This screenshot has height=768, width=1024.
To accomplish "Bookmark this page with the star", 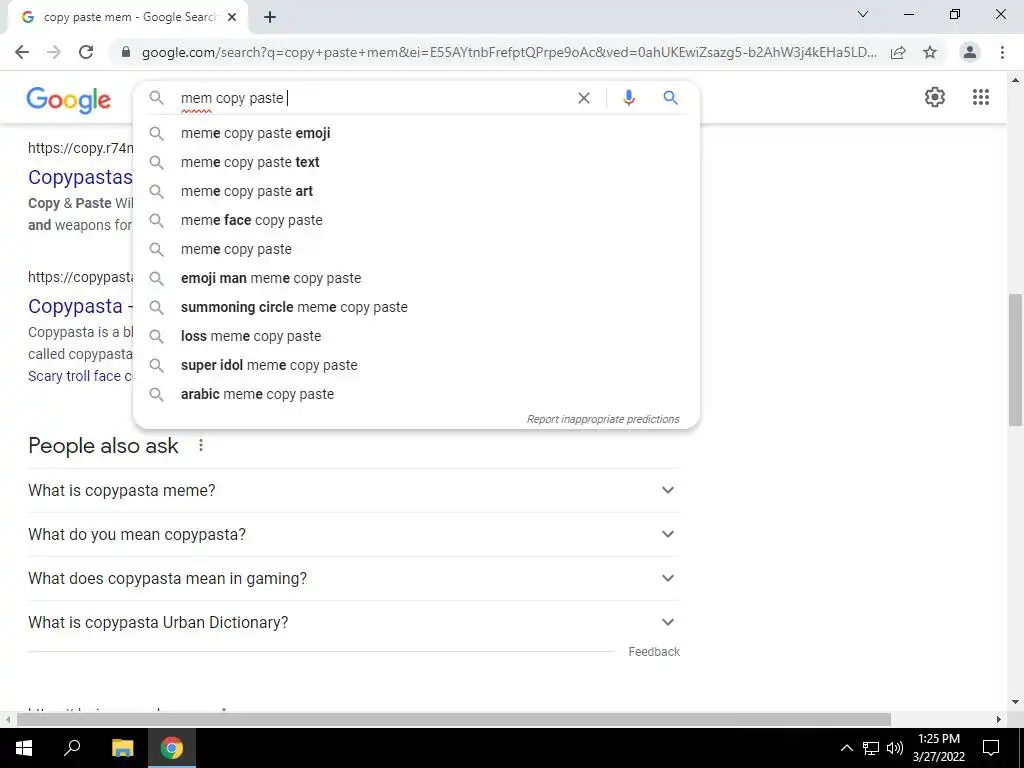I will pyautogui.click(x=930, y=52).
